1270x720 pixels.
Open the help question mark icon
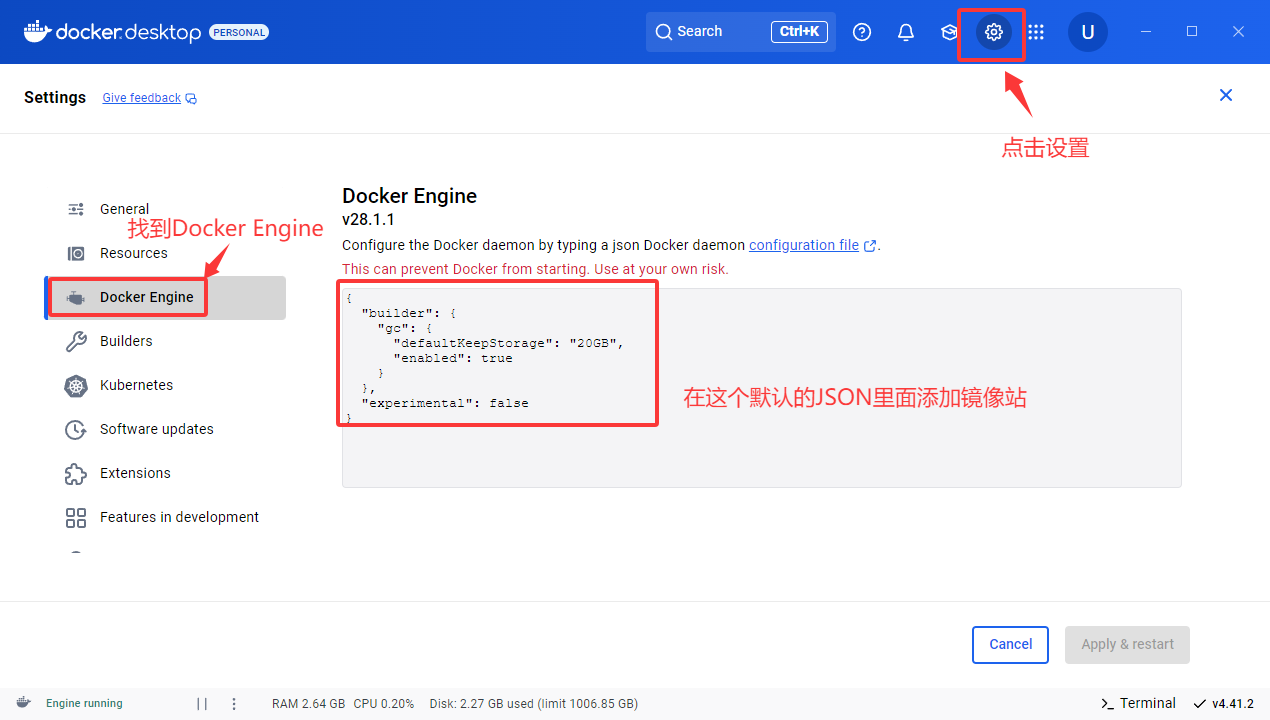[x=862, y=32]
